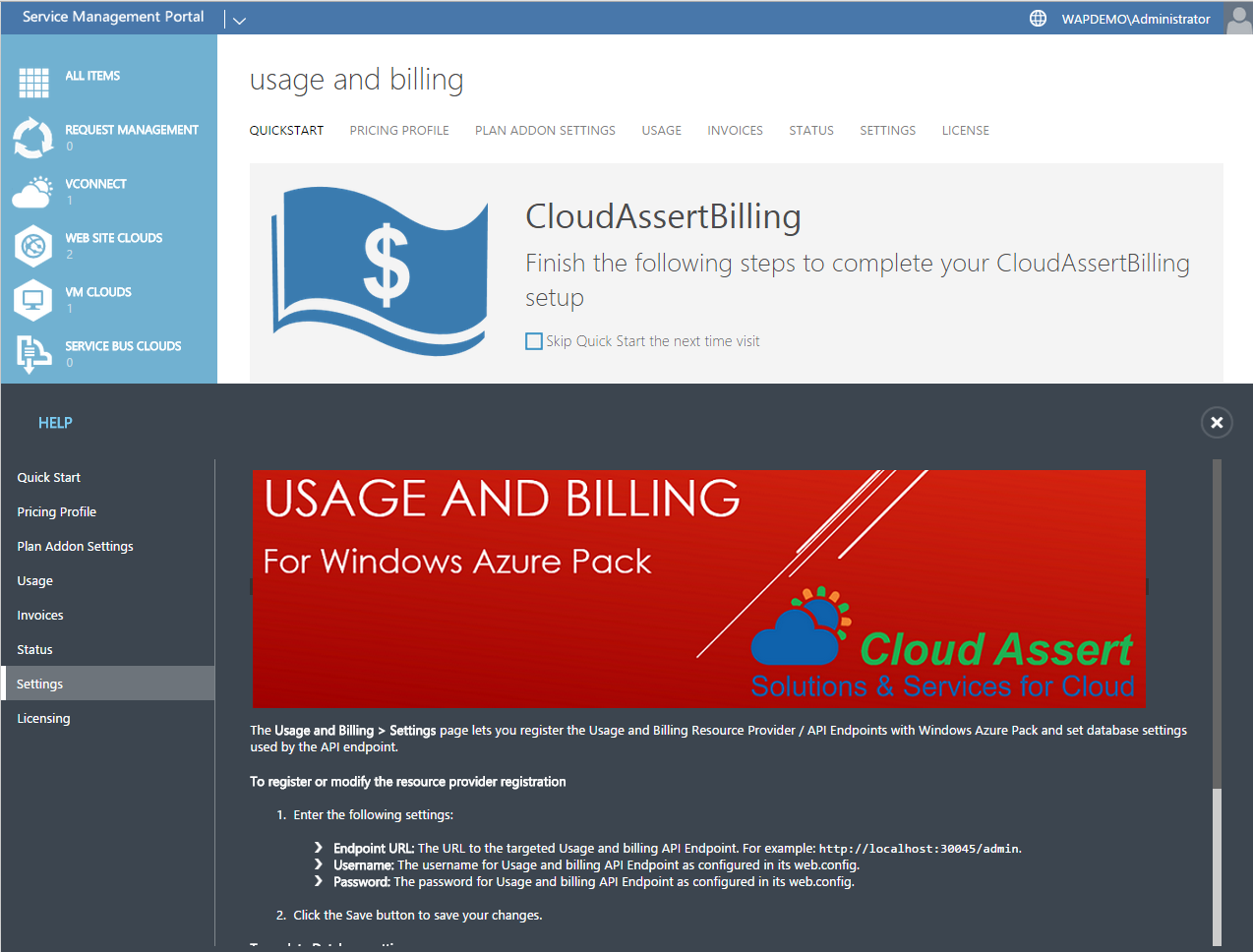Open the Pricing Profile tab

click(x=399, y=130)
